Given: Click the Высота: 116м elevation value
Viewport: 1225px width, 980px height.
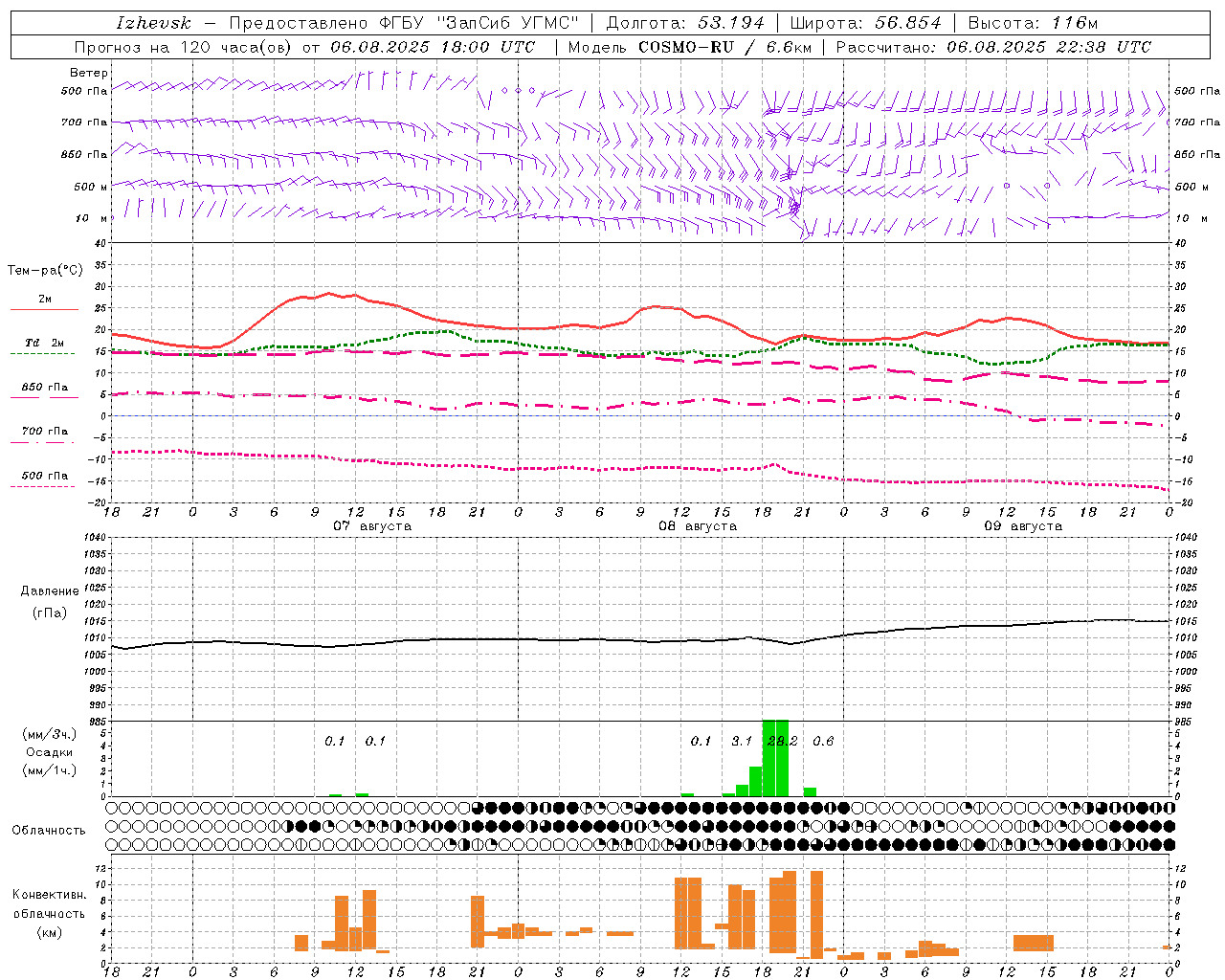Looking at the screenshot, I should [1033, 23].
